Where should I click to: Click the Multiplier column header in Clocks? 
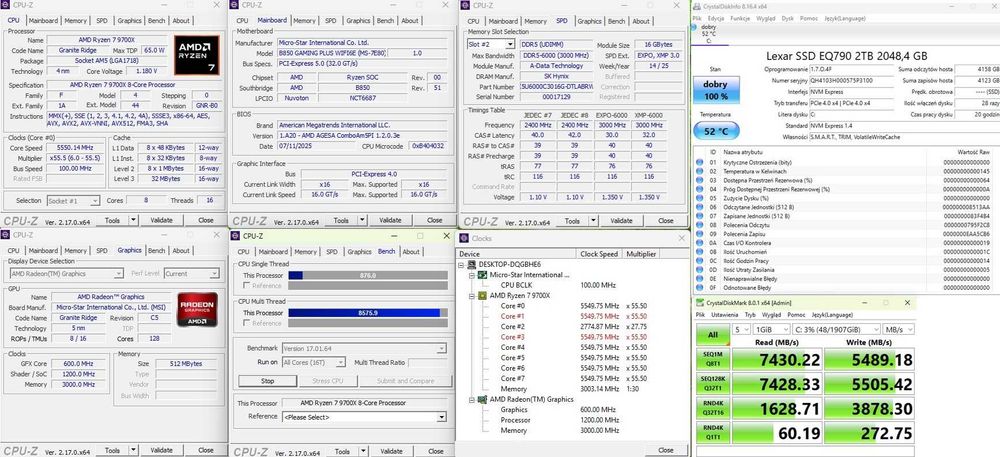click(x=641, y=254)
